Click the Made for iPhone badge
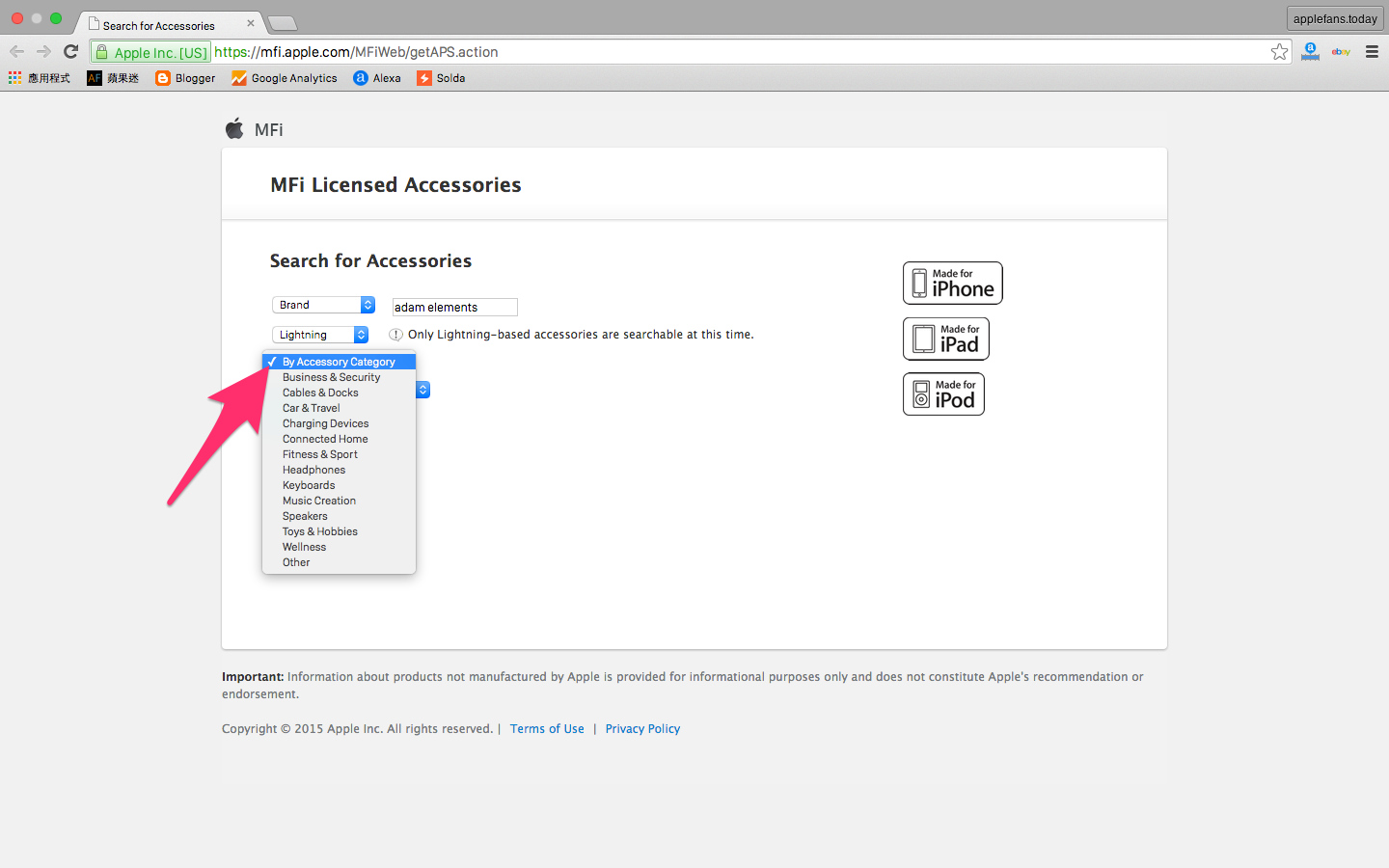Screen dimensions: 1389x868 (x=953, y=283)
